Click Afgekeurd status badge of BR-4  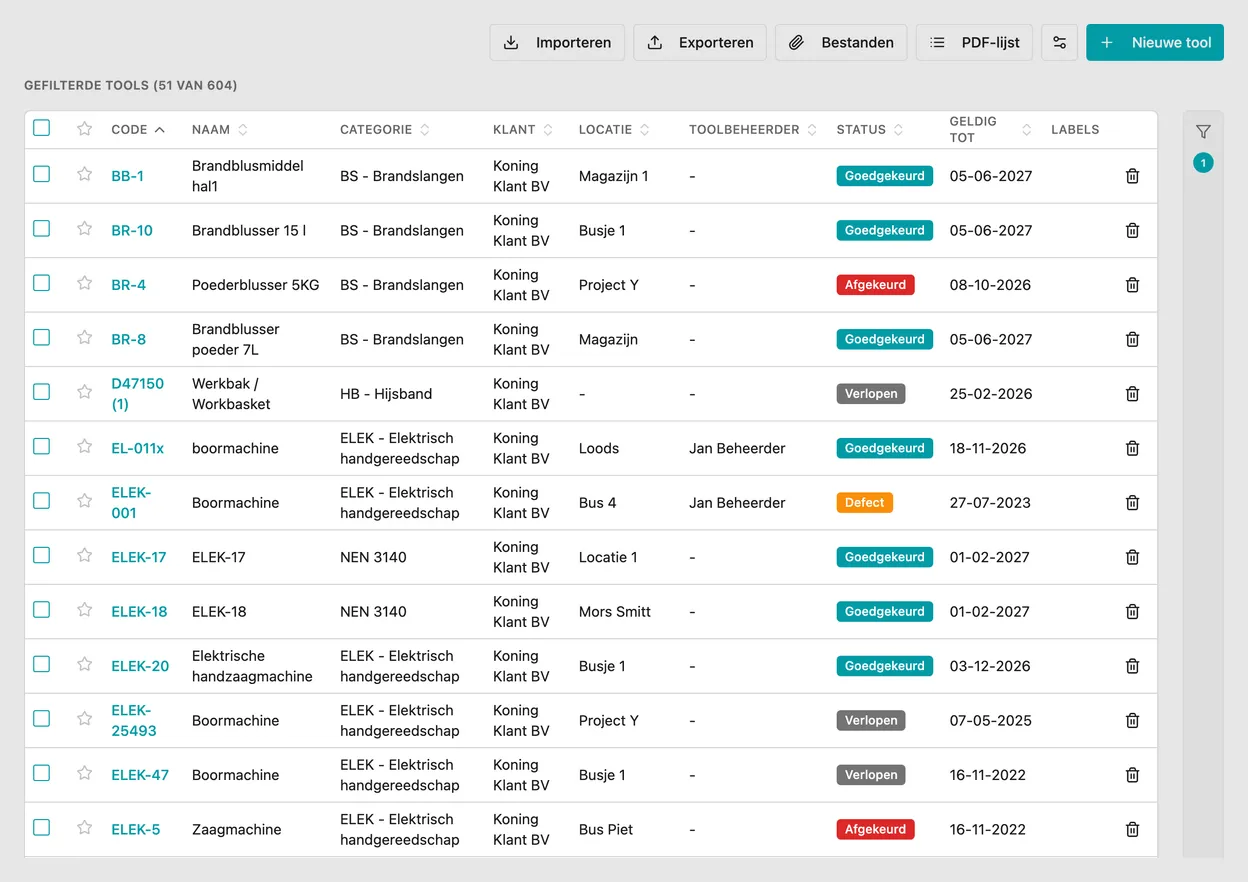(875, 285)
